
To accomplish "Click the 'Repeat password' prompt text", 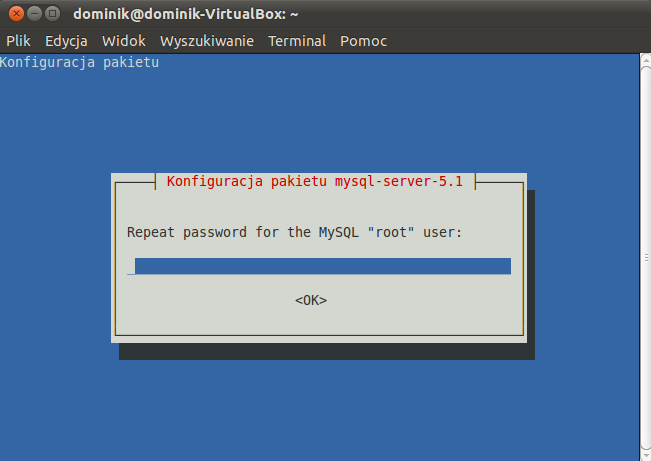I will (x=296, y=232).
